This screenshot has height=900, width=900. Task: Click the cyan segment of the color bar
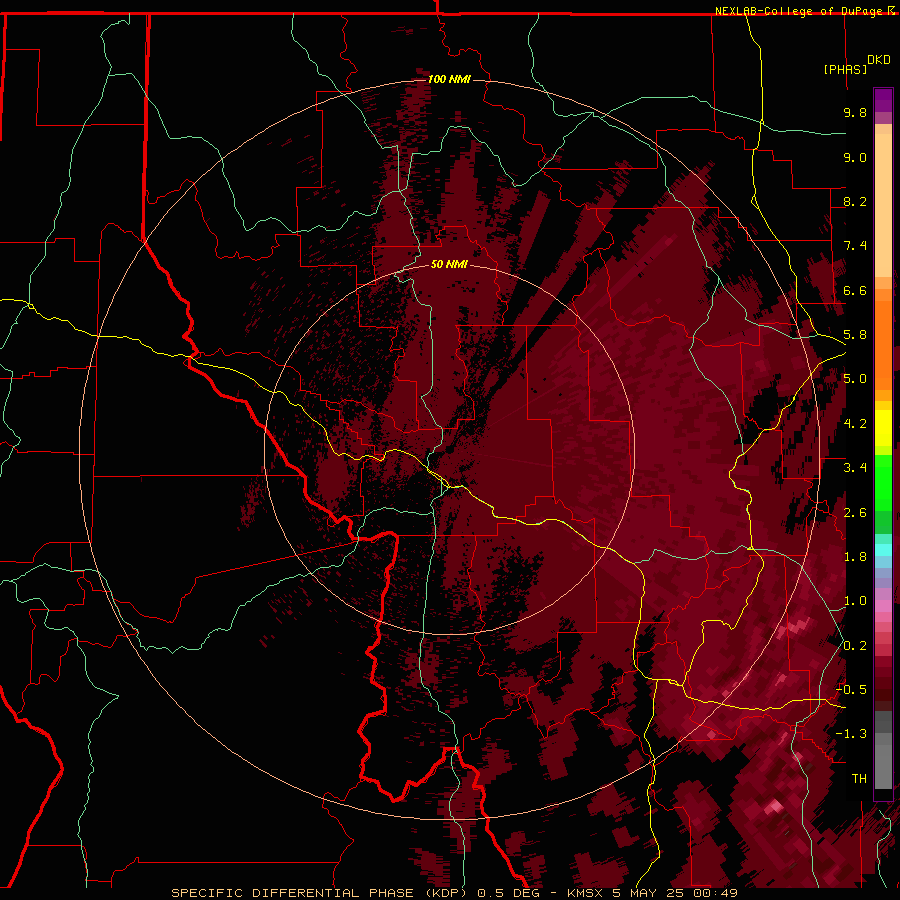coord(883,549)
